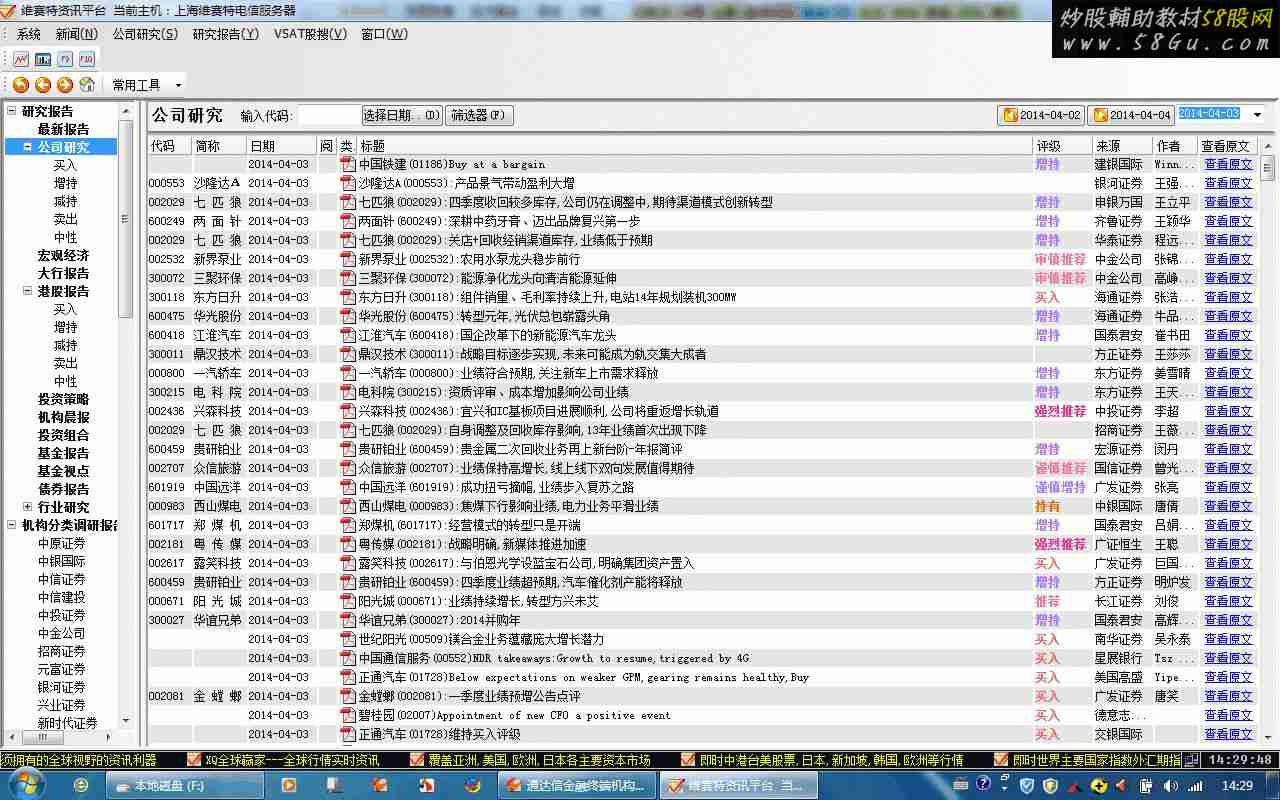This screenshot has width=1280, height=800.
Task: Collapse the 机构分类调研报告 tree node
Action: (12, 525)
